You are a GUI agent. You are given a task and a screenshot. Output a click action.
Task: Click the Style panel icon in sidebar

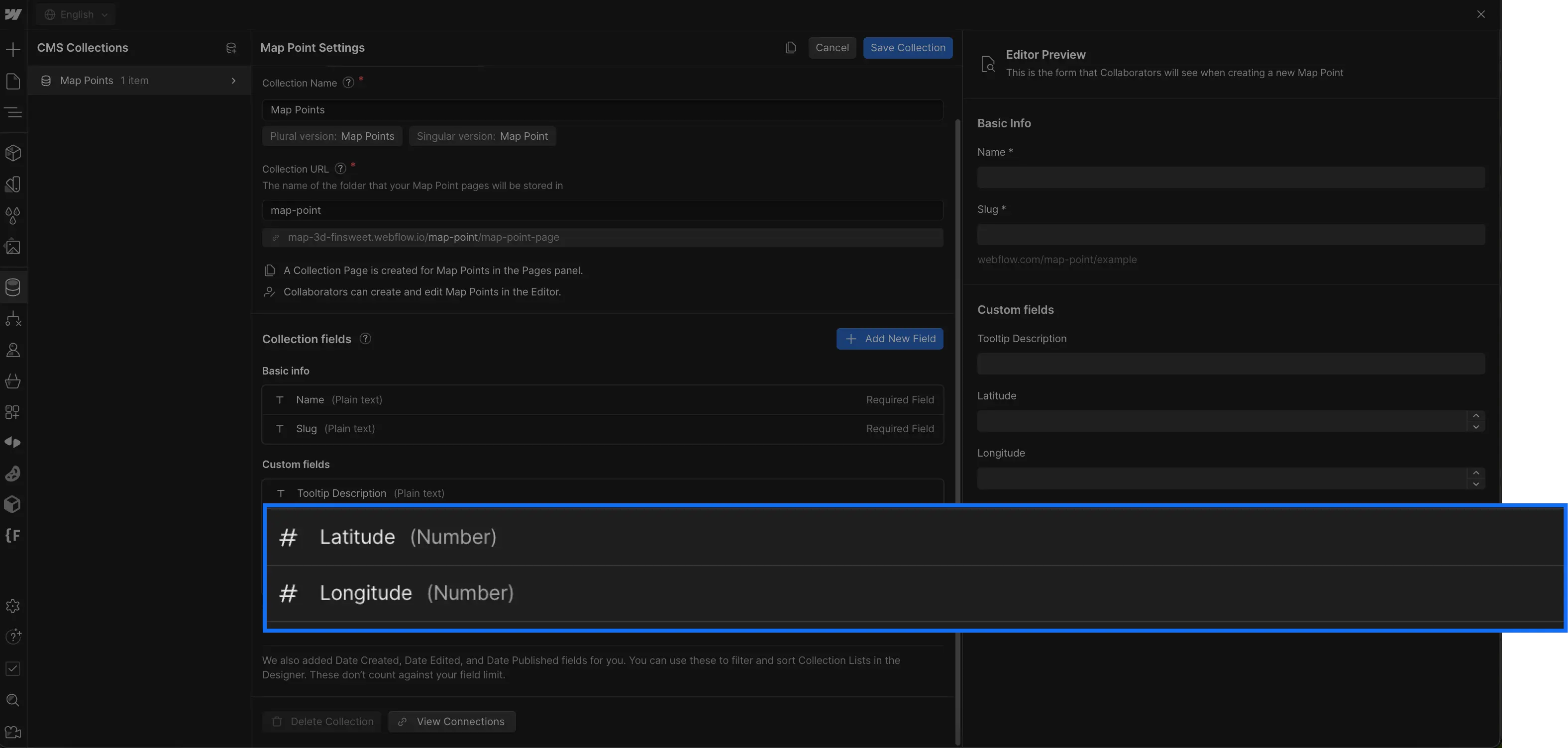click(x=13, y=185)
